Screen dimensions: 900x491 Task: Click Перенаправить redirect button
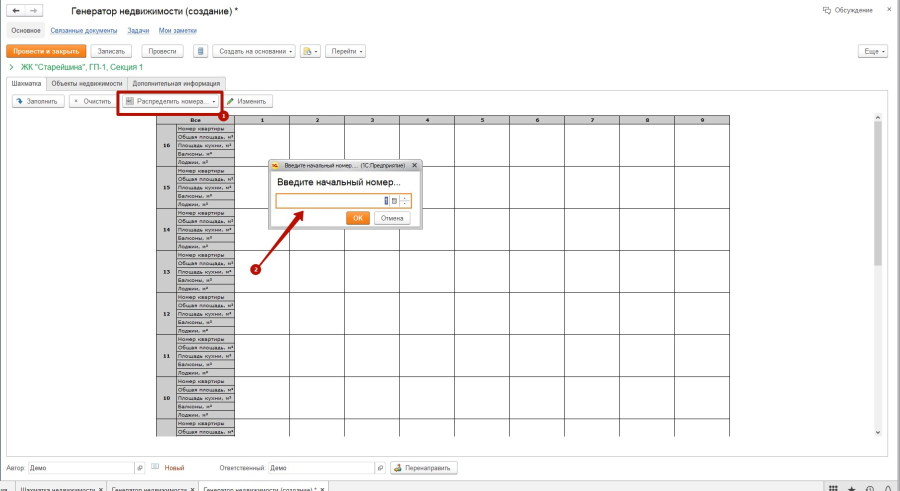[x=425, y=467]
